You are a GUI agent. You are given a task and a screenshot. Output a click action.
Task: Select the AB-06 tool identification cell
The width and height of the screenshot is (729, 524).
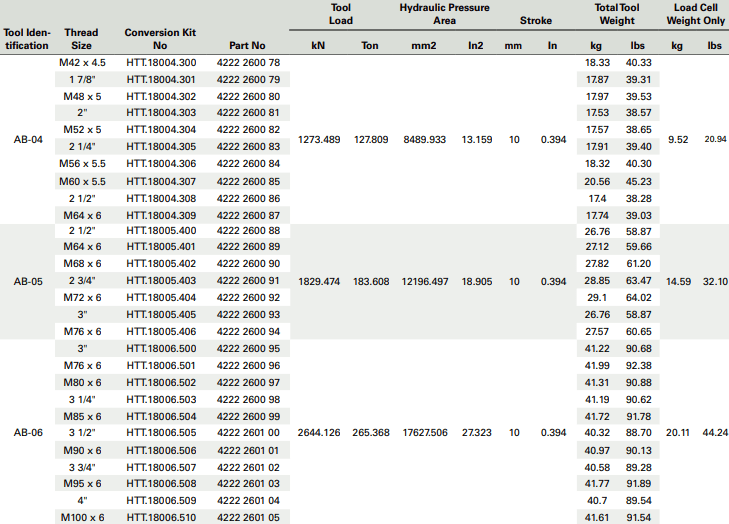[27, 433]
